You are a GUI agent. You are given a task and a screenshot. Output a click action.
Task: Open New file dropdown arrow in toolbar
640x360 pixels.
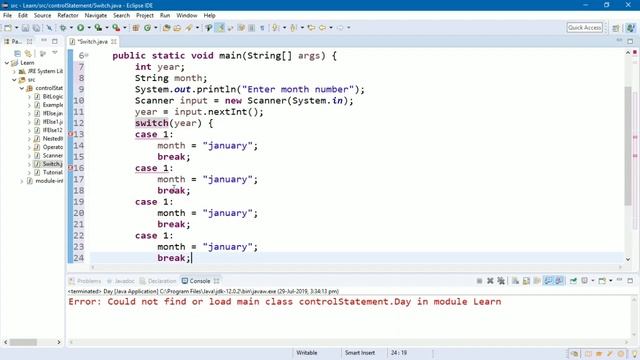click(x=17, y=28)
